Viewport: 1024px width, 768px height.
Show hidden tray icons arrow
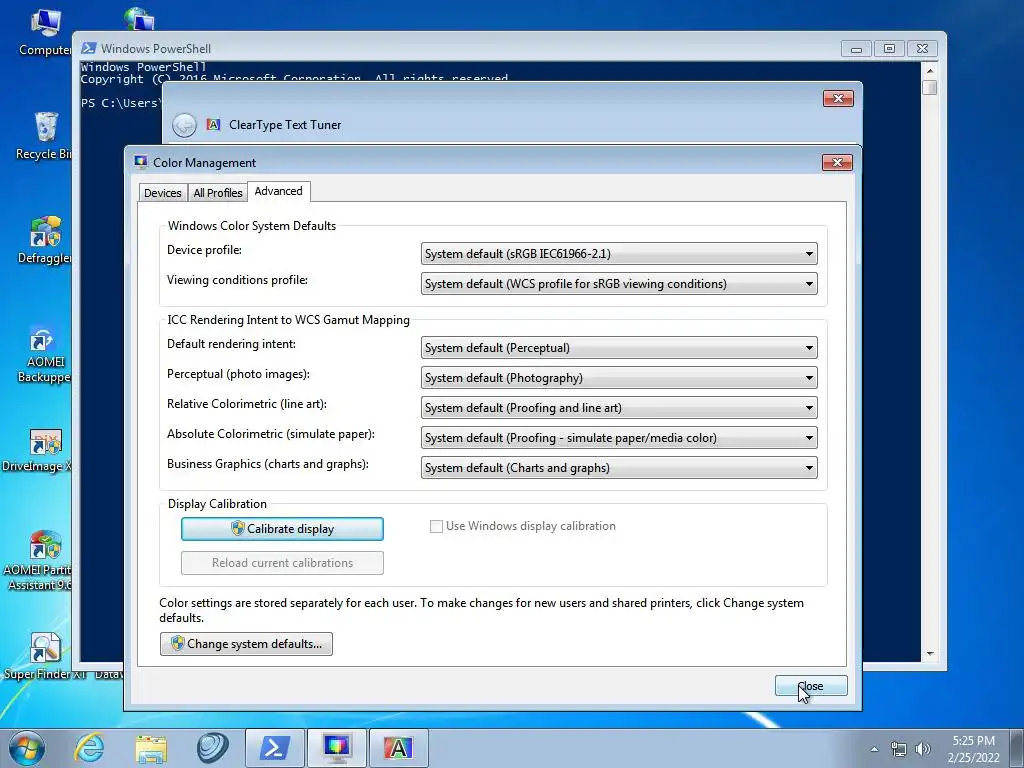pyautogui.click(x=874, y=749)
